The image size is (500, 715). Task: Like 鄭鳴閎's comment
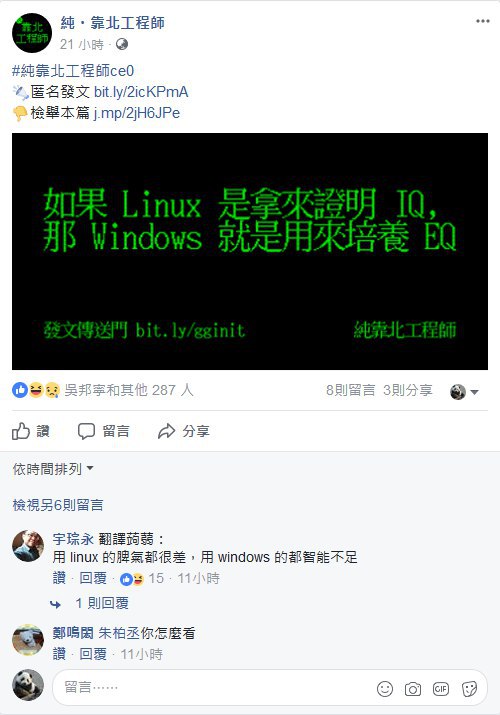tap(59, 654)
